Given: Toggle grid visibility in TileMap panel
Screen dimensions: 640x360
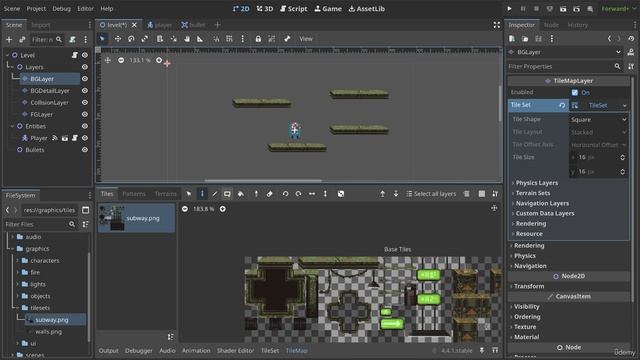Looking at the screenshot, I should (x=482, y=194).
